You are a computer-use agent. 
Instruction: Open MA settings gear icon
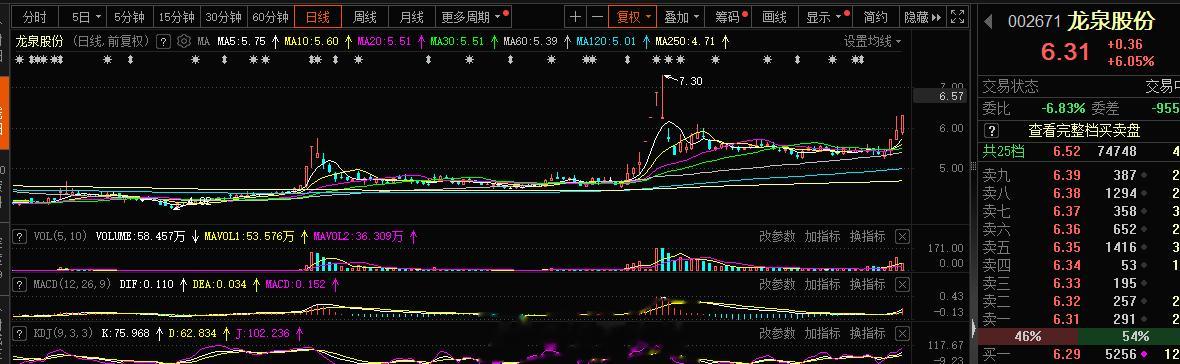click(x=184, y=41)
